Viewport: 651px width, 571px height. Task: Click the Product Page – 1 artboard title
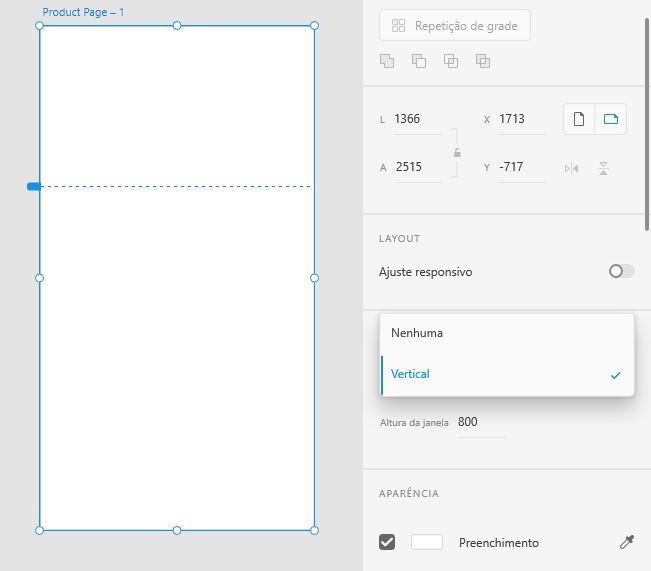pyautogui.click(x=83, y=12)
